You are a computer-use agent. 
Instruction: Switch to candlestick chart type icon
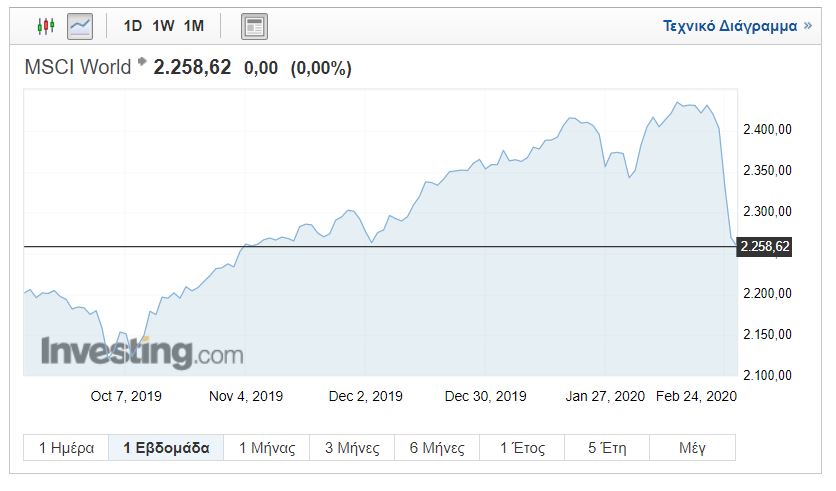click(45, 26)
